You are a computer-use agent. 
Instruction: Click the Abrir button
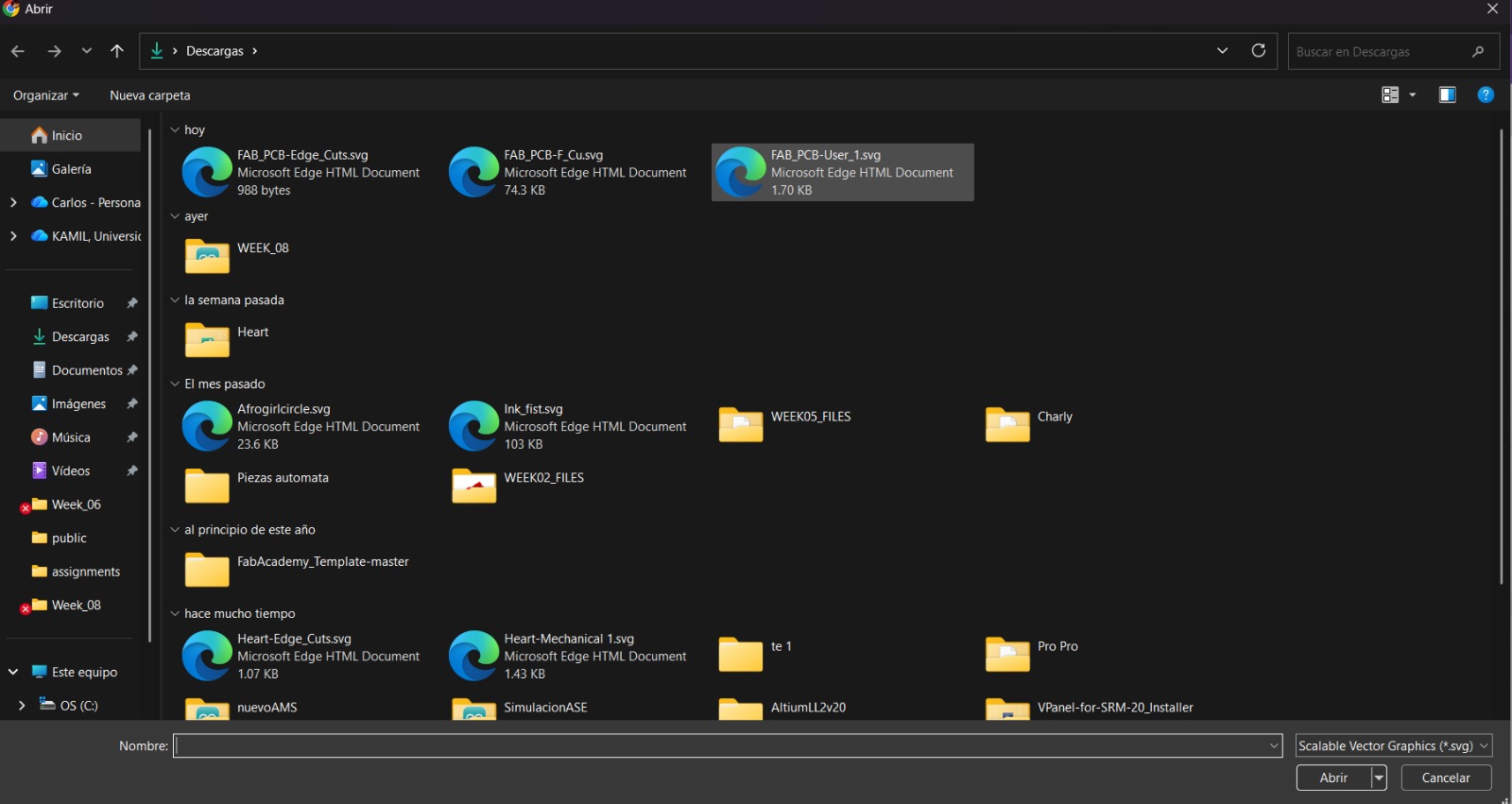[x=1333, y=778]
